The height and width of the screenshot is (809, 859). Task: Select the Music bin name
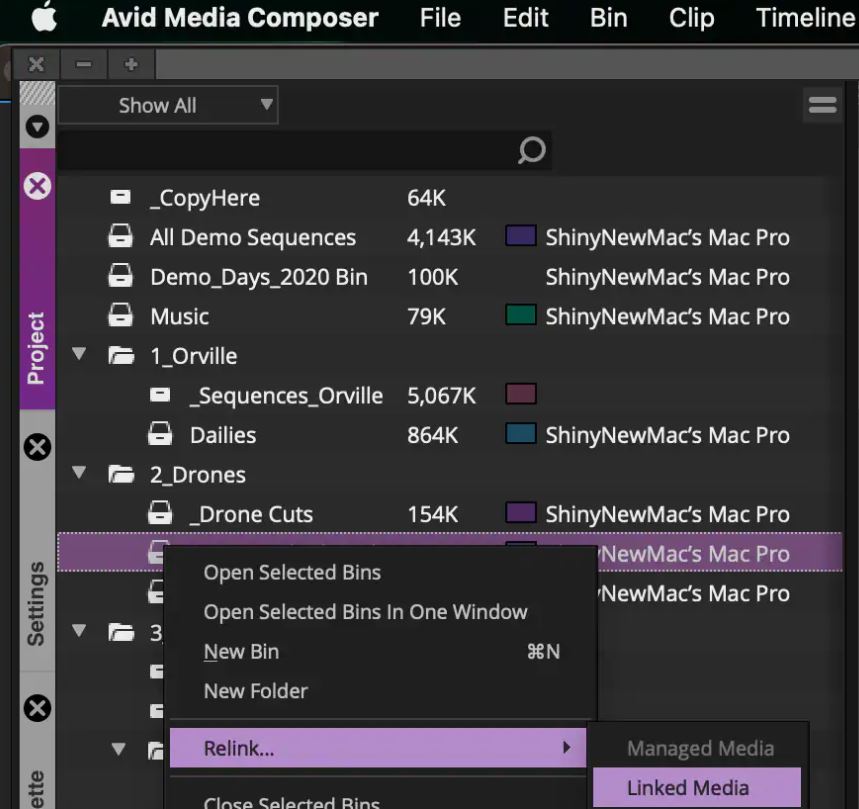click(x=180, y=317)
